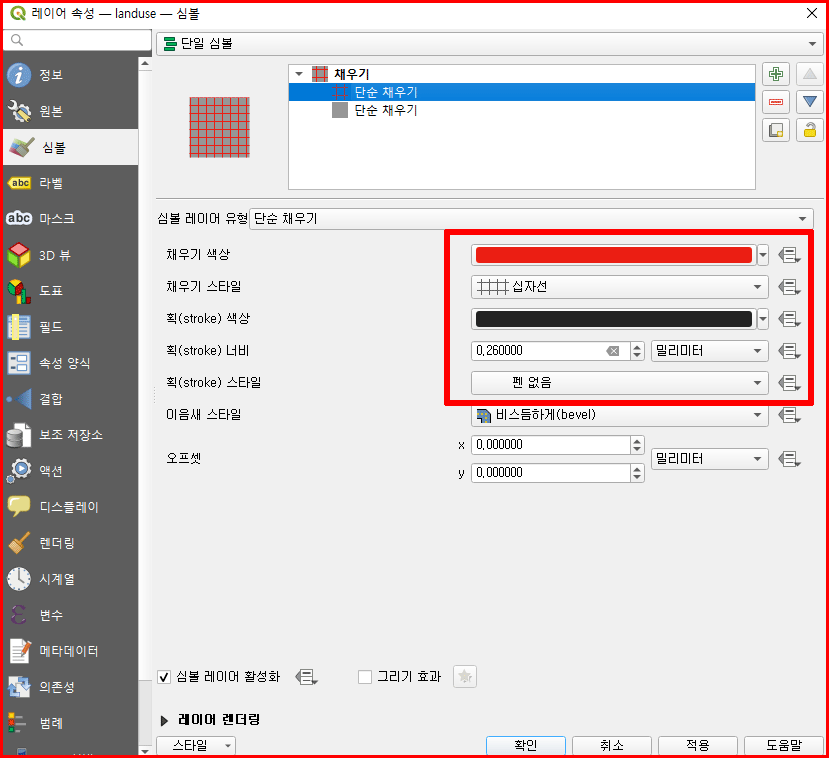This screenshot has height=758, width=829.
Task: Focus the offset x value field
Action: pos(550,445)
